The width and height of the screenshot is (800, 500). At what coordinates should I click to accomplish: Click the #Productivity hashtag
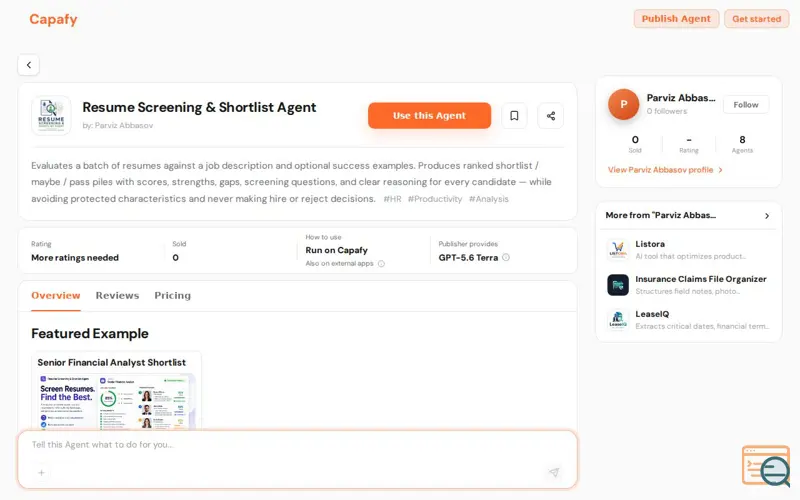(435, 199)
